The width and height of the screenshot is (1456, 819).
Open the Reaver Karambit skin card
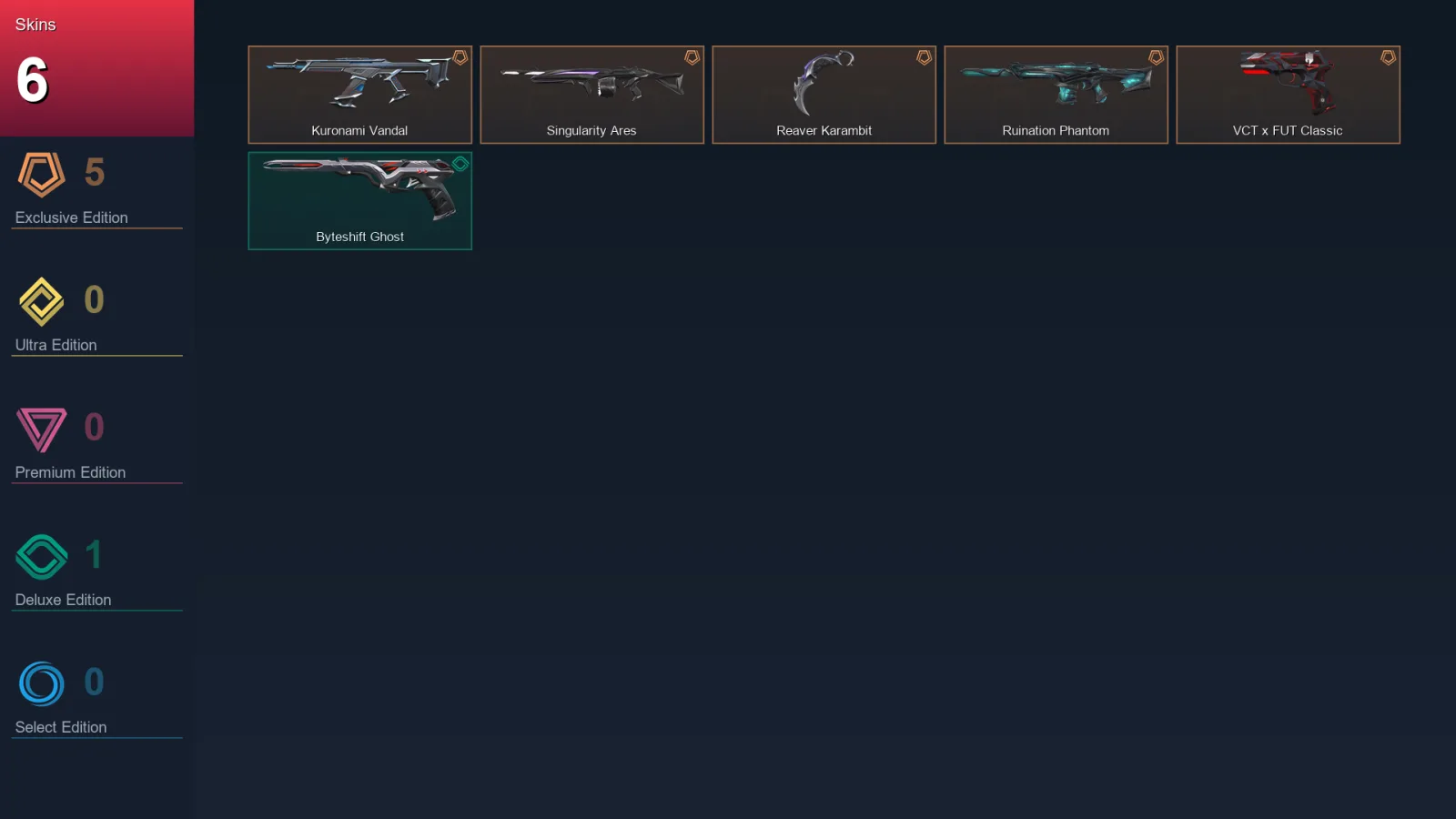pyautogui.click(x=824, y=95)
